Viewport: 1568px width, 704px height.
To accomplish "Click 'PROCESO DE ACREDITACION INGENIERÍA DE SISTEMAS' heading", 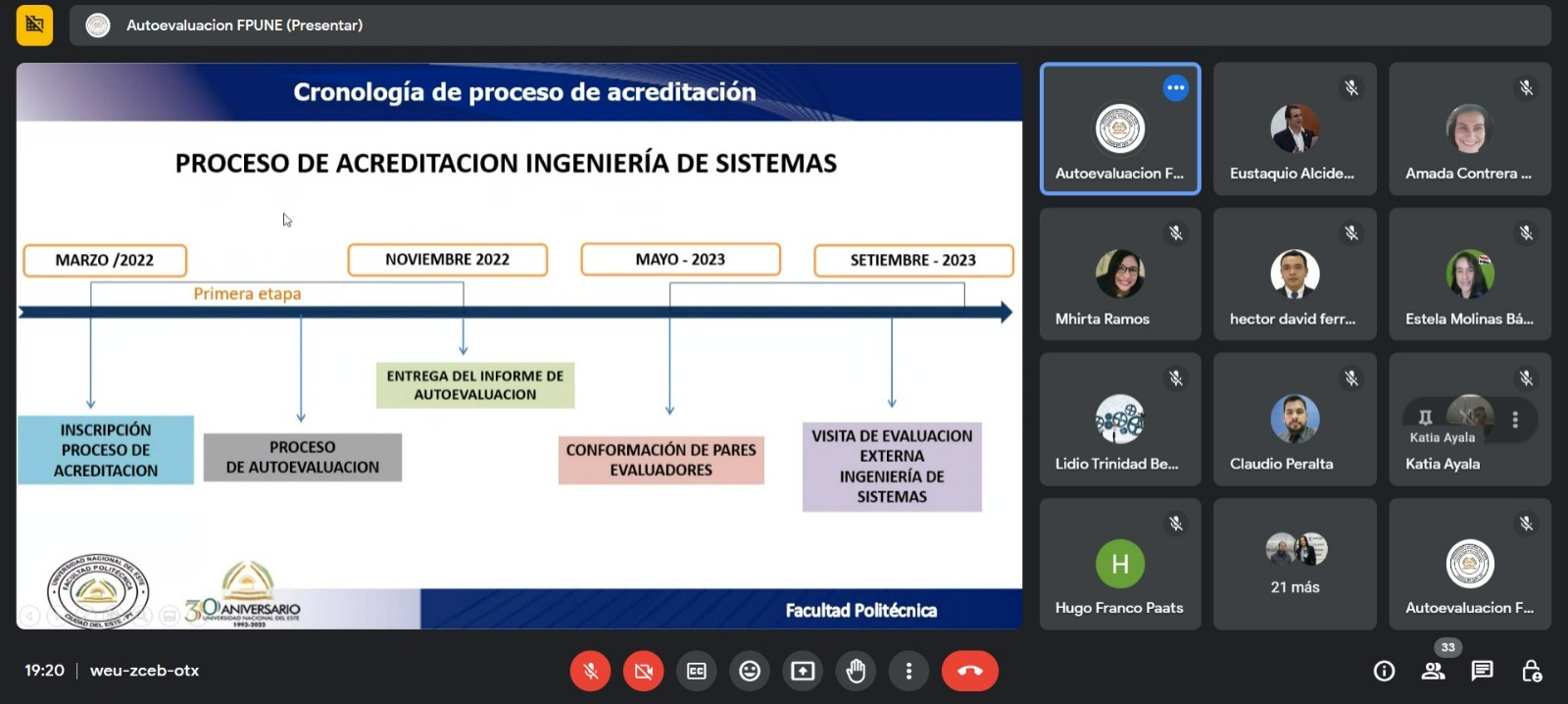I will pyautogui.click(x=506, y=164).
